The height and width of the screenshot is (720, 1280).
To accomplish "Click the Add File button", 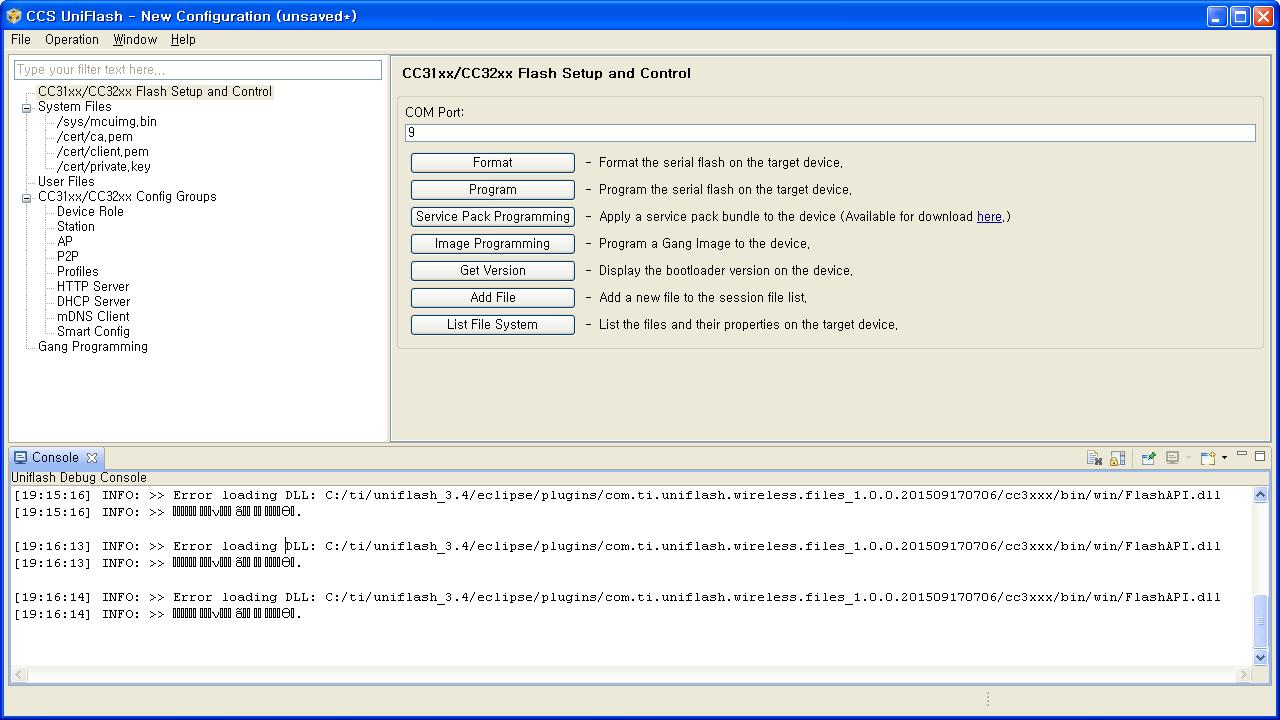I will [x=493, y=297].
